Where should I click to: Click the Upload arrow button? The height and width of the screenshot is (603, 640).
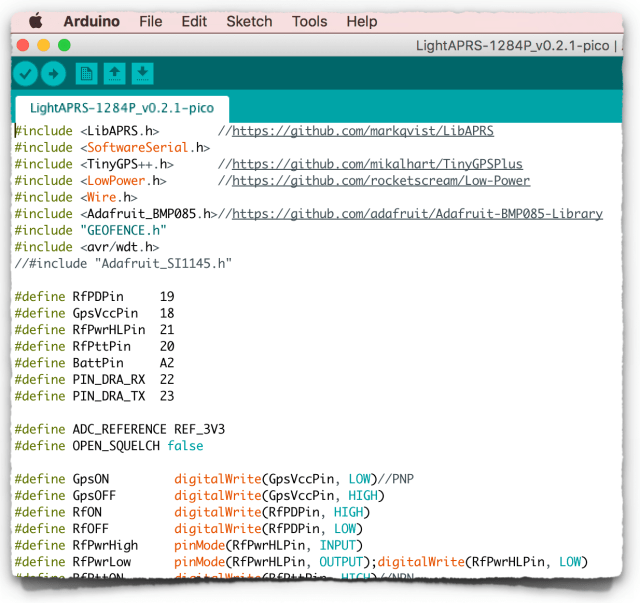(53, 73)
